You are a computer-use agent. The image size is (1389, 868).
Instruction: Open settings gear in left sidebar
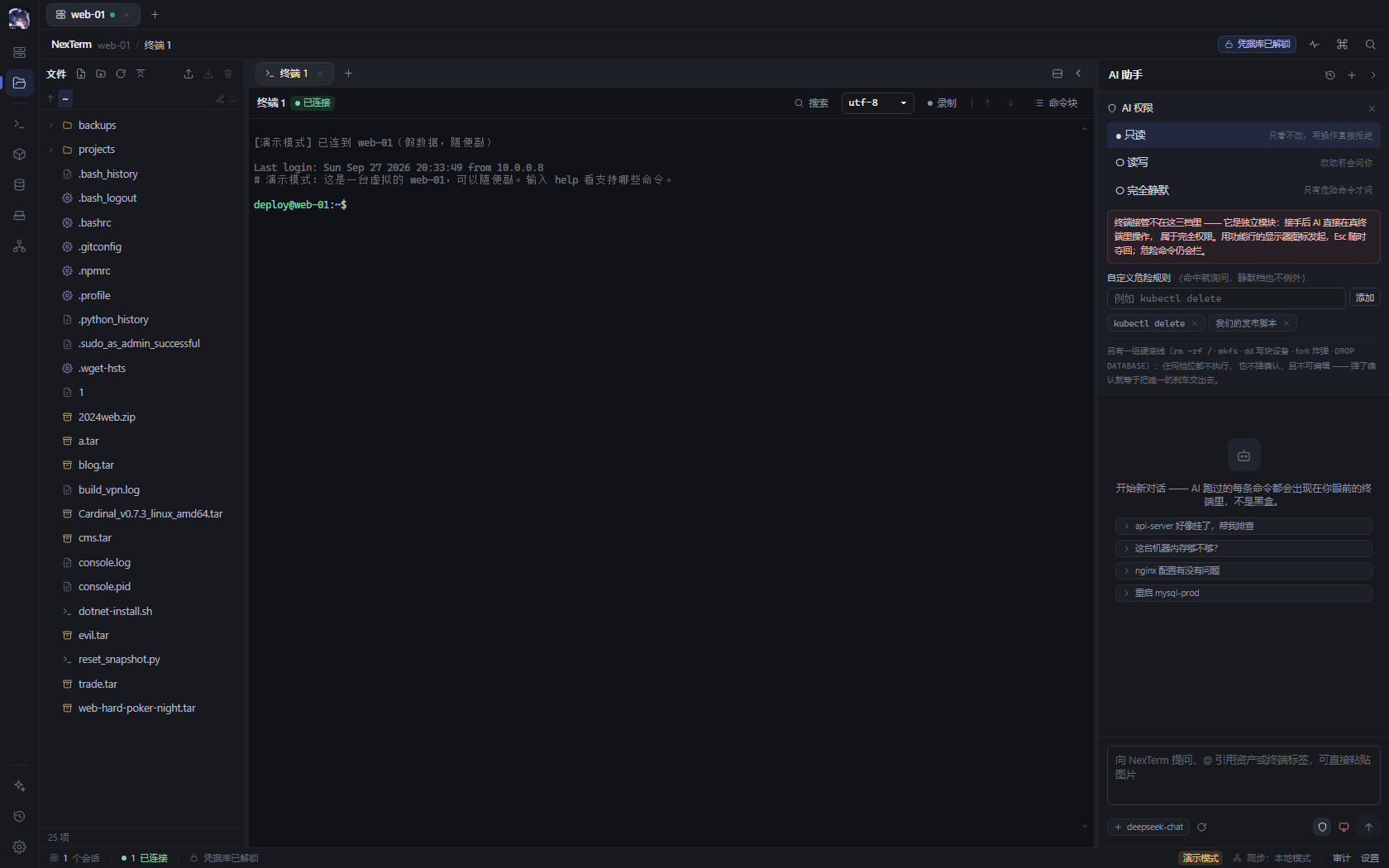19,847
